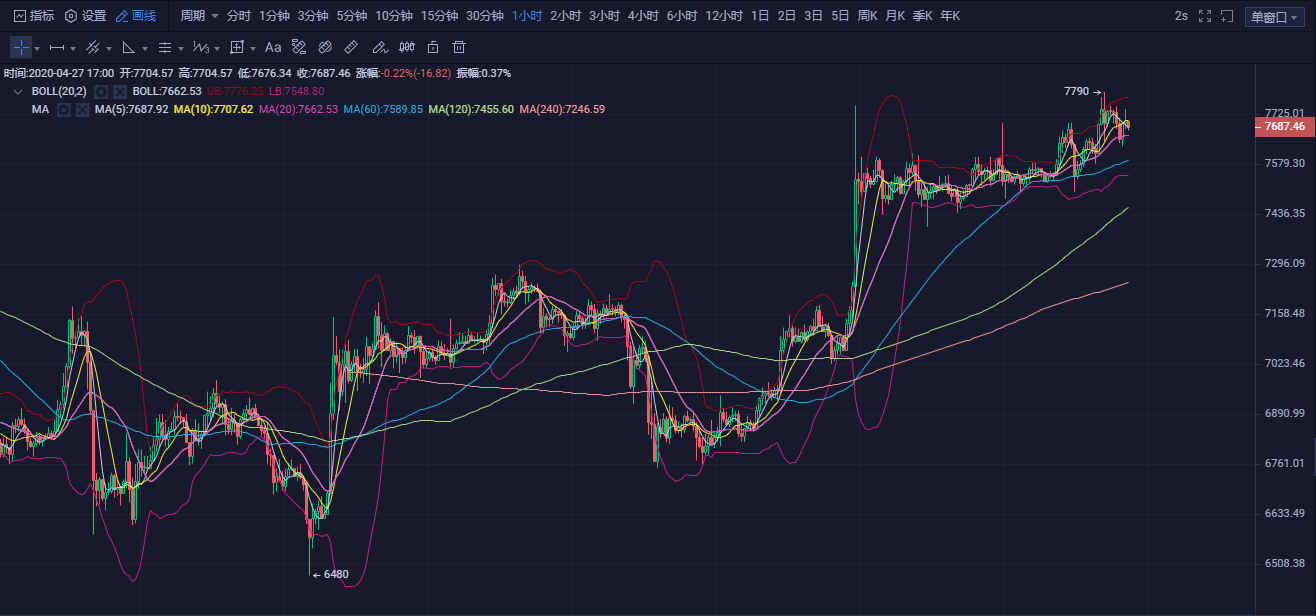Click the trash icon to delete drawings
Image resolution: width=1316 pixels, height=616 pixels.
coord(459,47)
